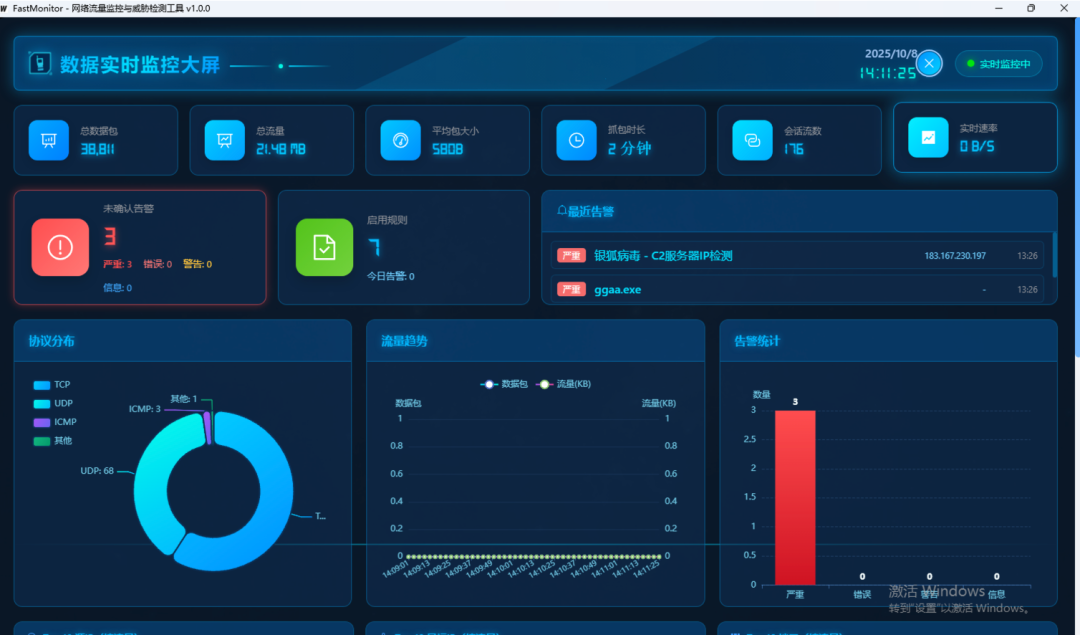
Task: Click the 严重 tag on the ggaa.exe alert
Action: (571, 289)
